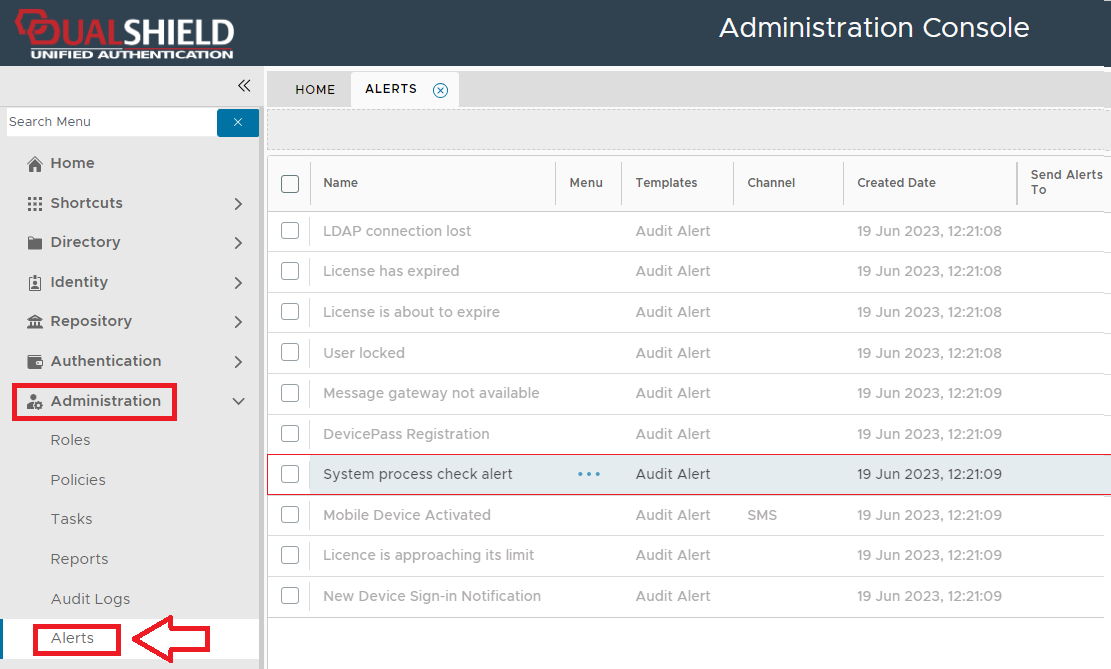This screenshot has width=1111, height=669.
Task: Expand the Shortcuts submenu arrow
Action: (x=238, y=204)
